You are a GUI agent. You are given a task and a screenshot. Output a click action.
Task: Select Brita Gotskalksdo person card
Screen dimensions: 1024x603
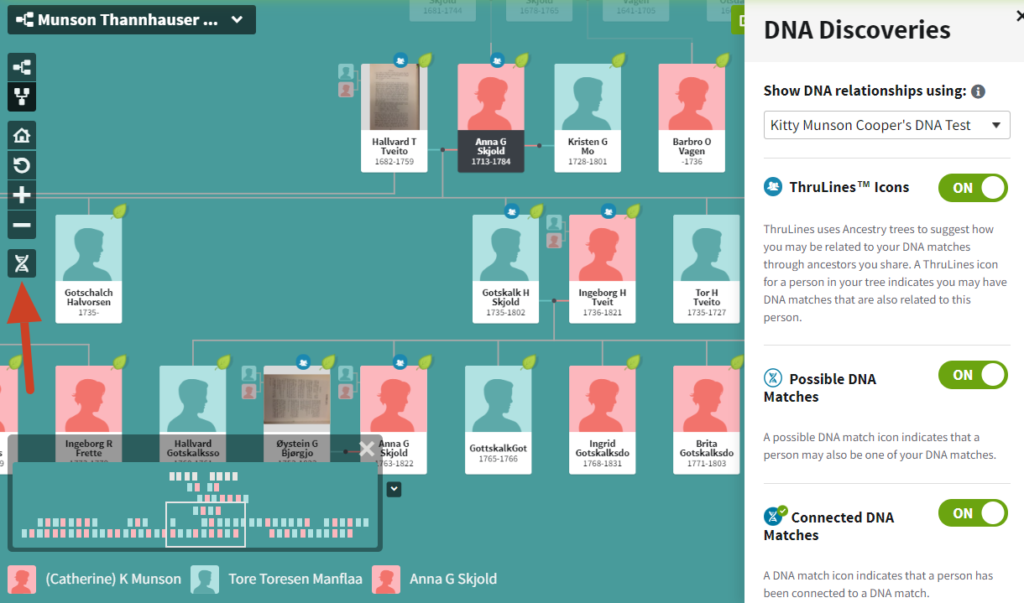tap(707, 420)
